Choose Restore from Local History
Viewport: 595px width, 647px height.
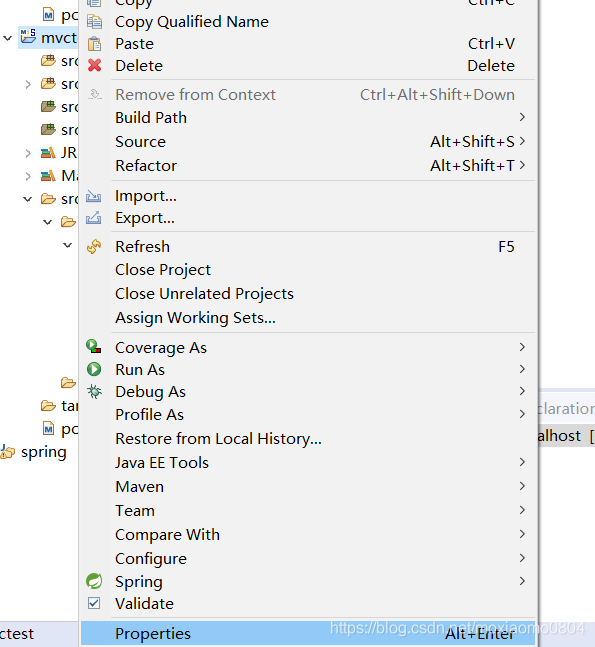308,439
